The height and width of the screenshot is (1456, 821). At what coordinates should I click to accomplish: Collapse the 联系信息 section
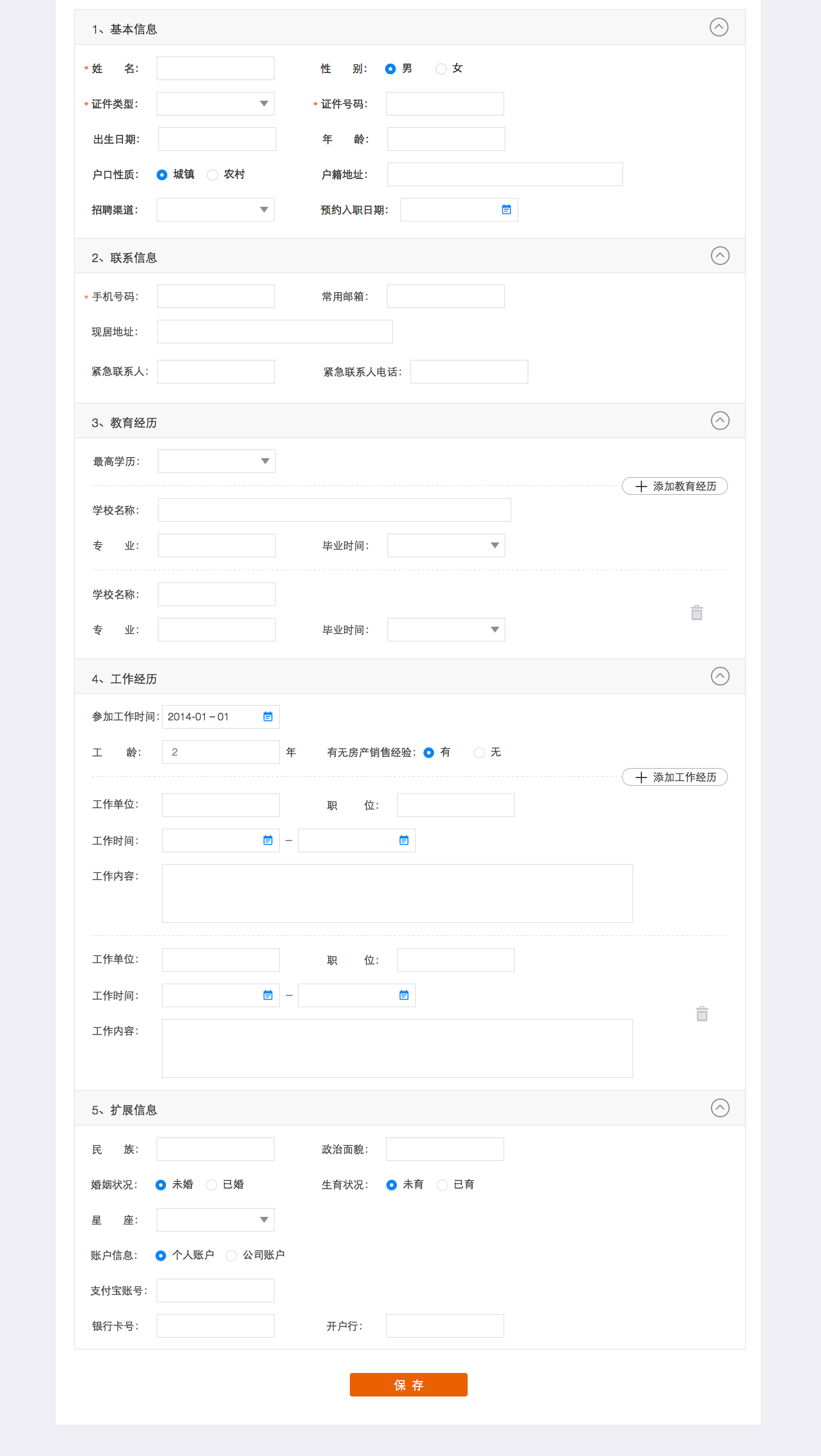[720, 256]
